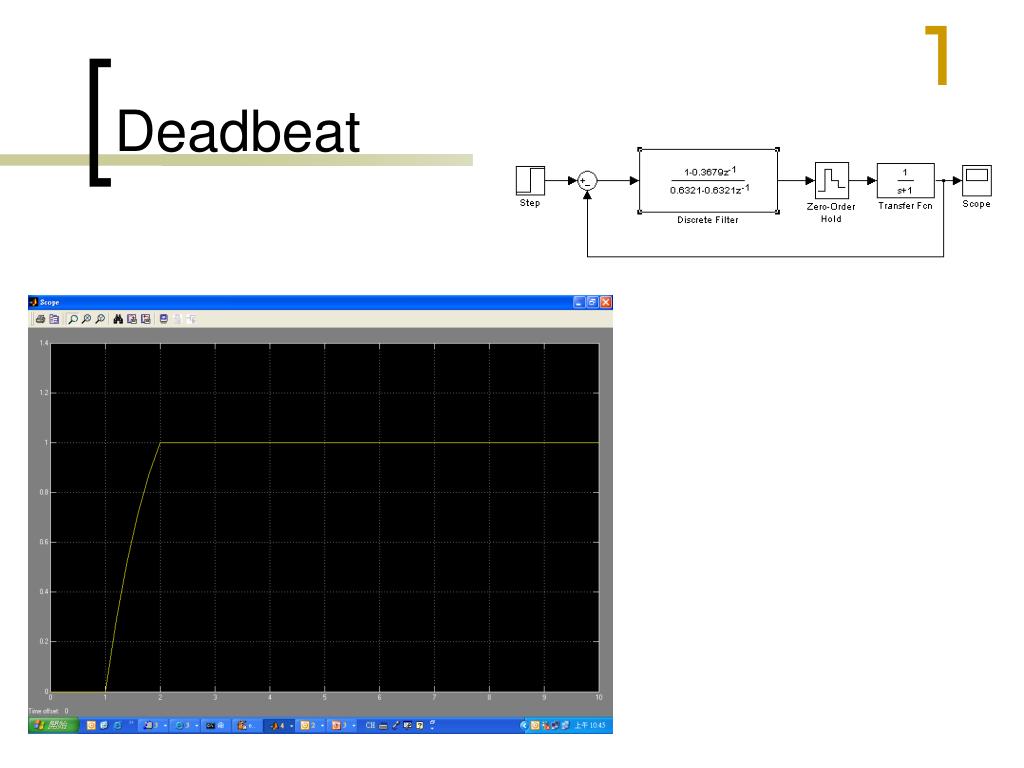Click the Print icon in Scope toolbar
1024x768 pixels.
click(x=40, y=319)
